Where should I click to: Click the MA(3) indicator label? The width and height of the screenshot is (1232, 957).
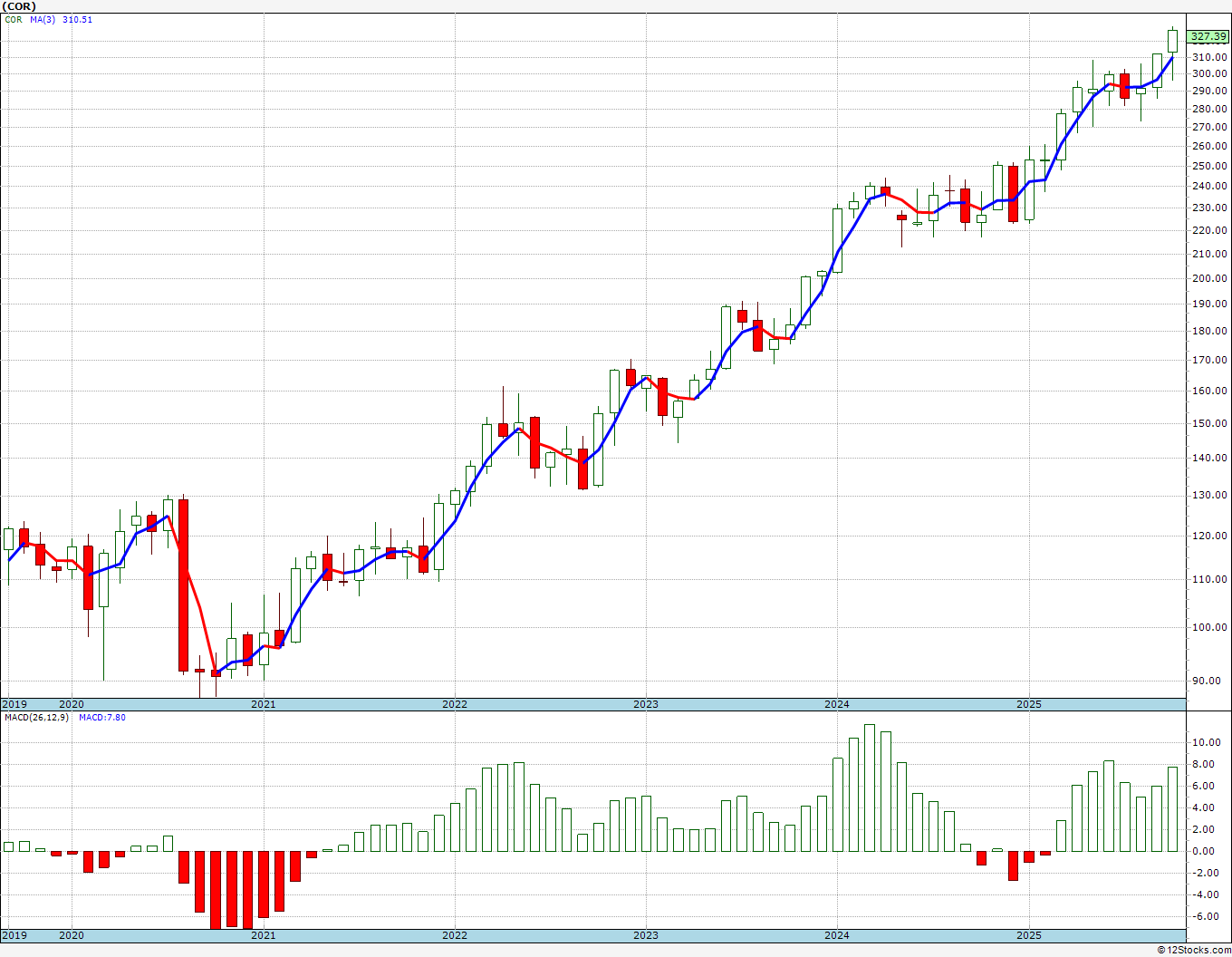[43, 20]
